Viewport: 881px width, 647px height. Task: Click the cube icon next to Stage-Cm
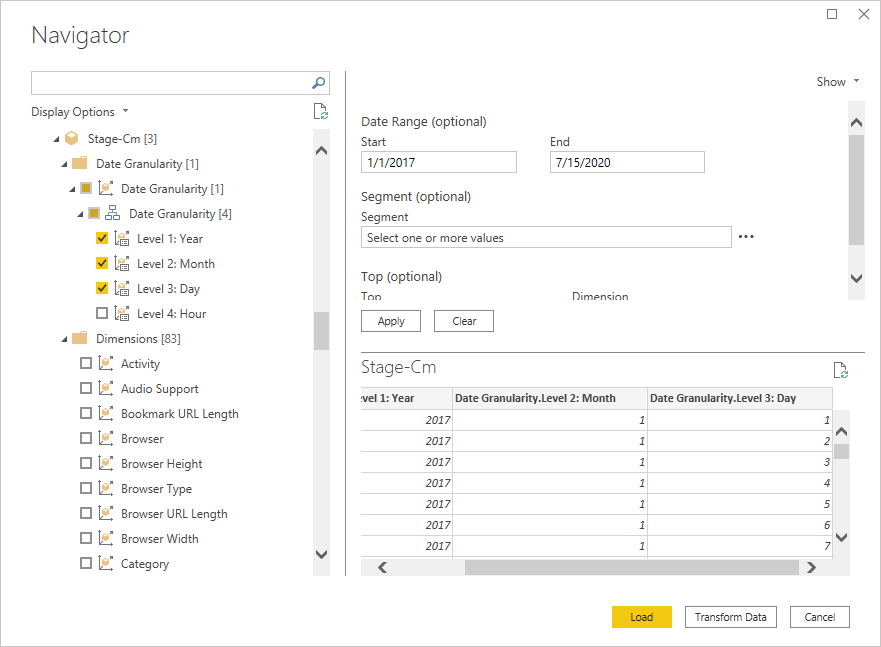coord(71,138)
